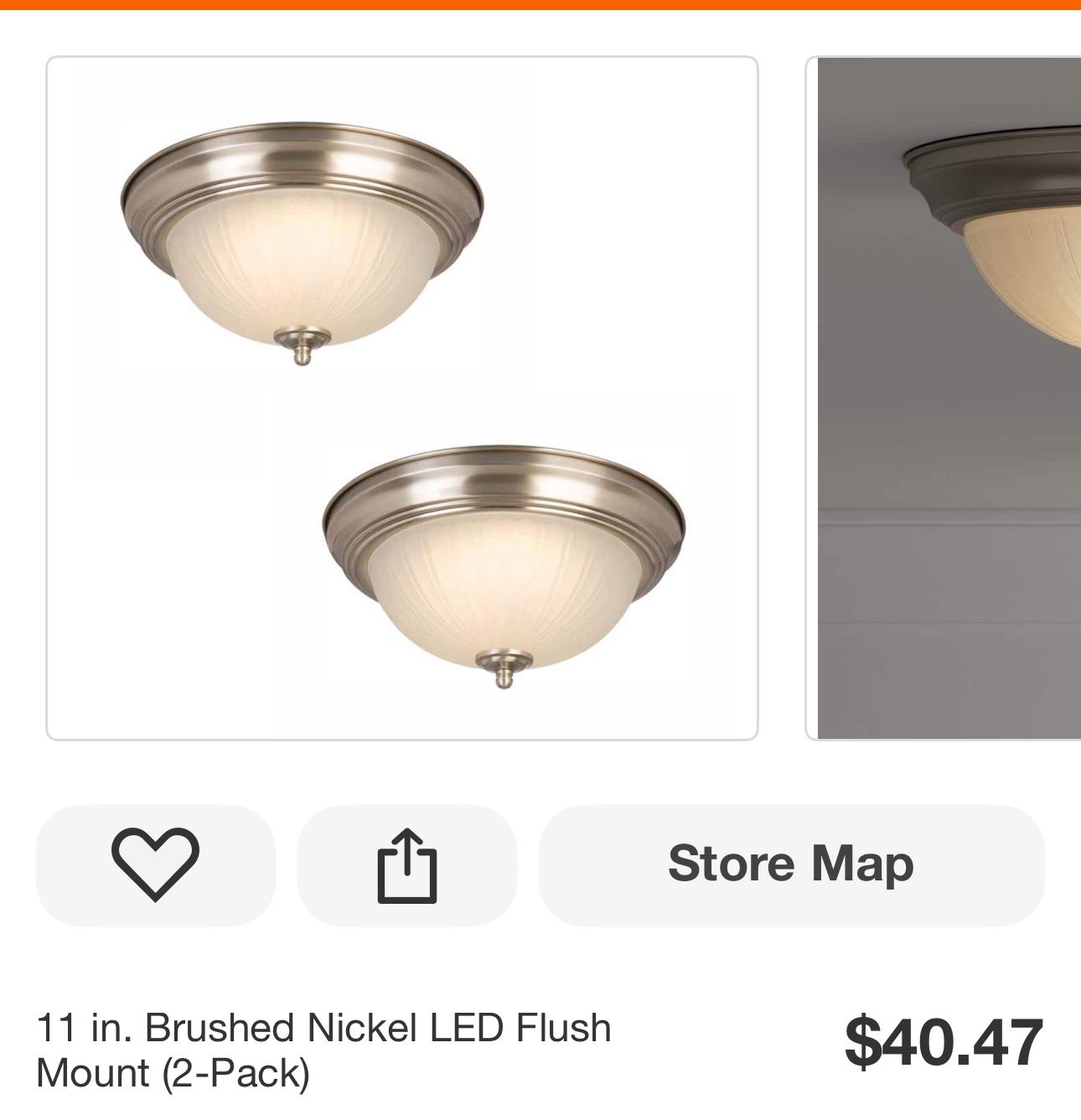Tap the heart icon to favorite item
Screen dimensions: 1081x1120
(x=155, y=865)
